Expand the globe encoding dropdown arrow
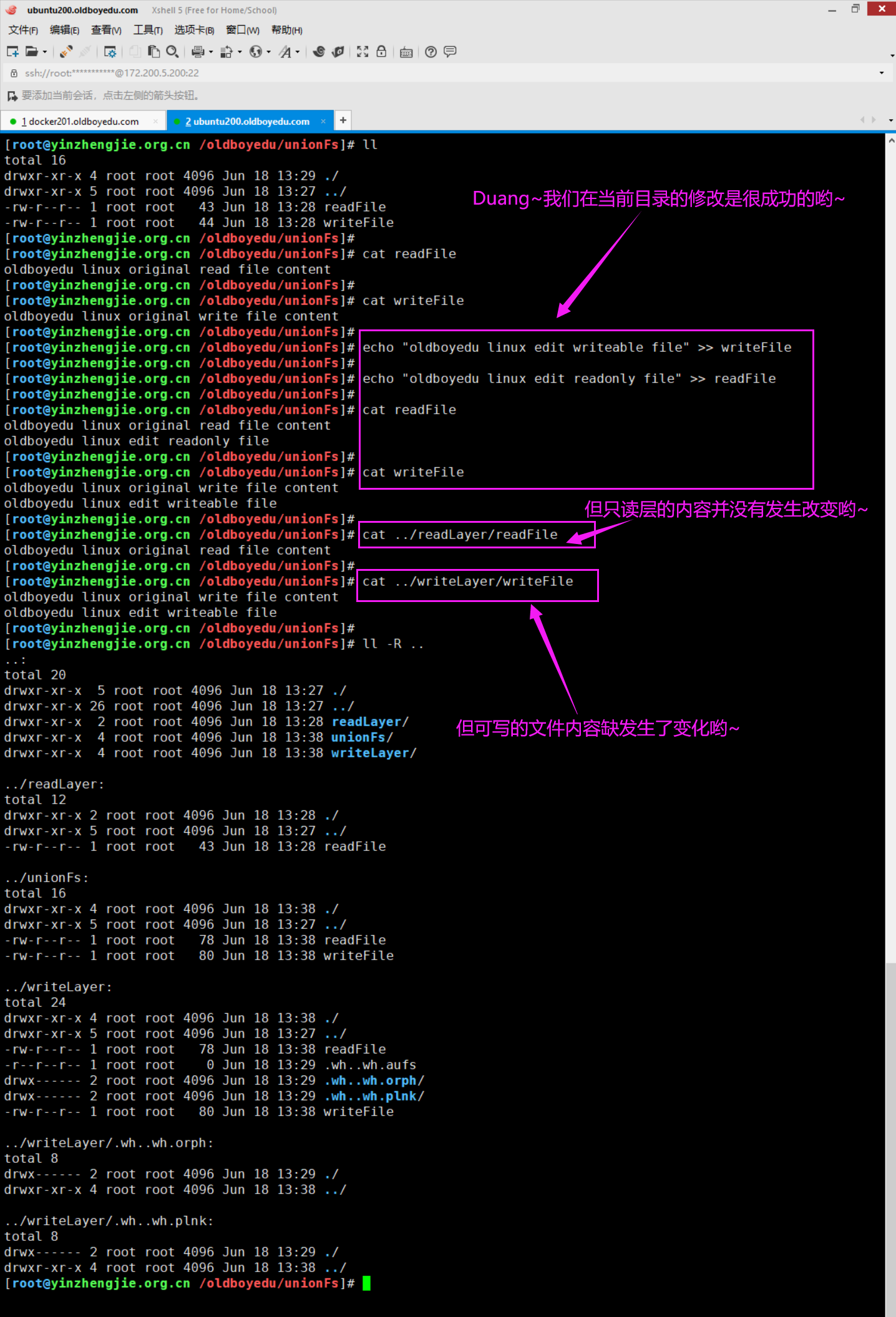 pyautogui.click(x=269, y=52)
